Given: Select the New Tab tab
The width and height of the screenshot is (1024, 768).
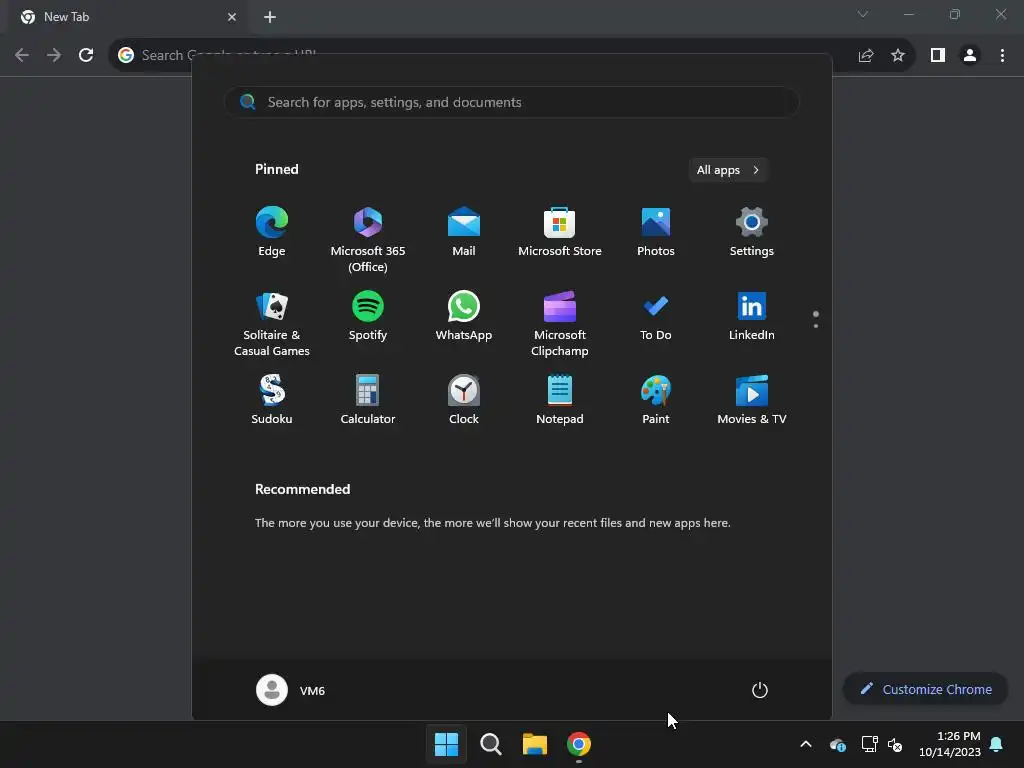Looking at the screenshot, I should tap(127, 17).
